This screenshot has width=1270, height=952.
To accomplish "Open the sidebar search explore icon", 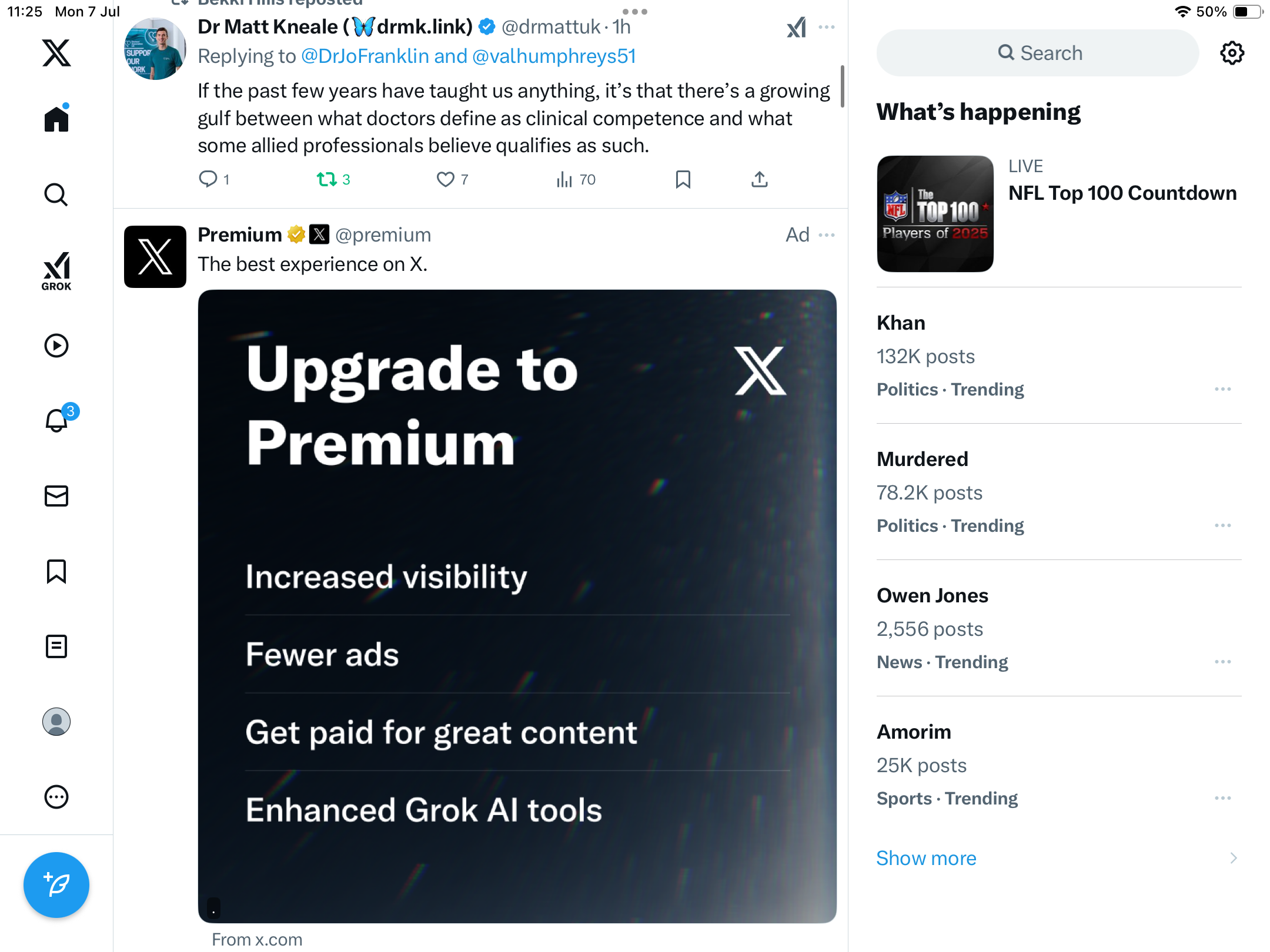I will [56, 195].
